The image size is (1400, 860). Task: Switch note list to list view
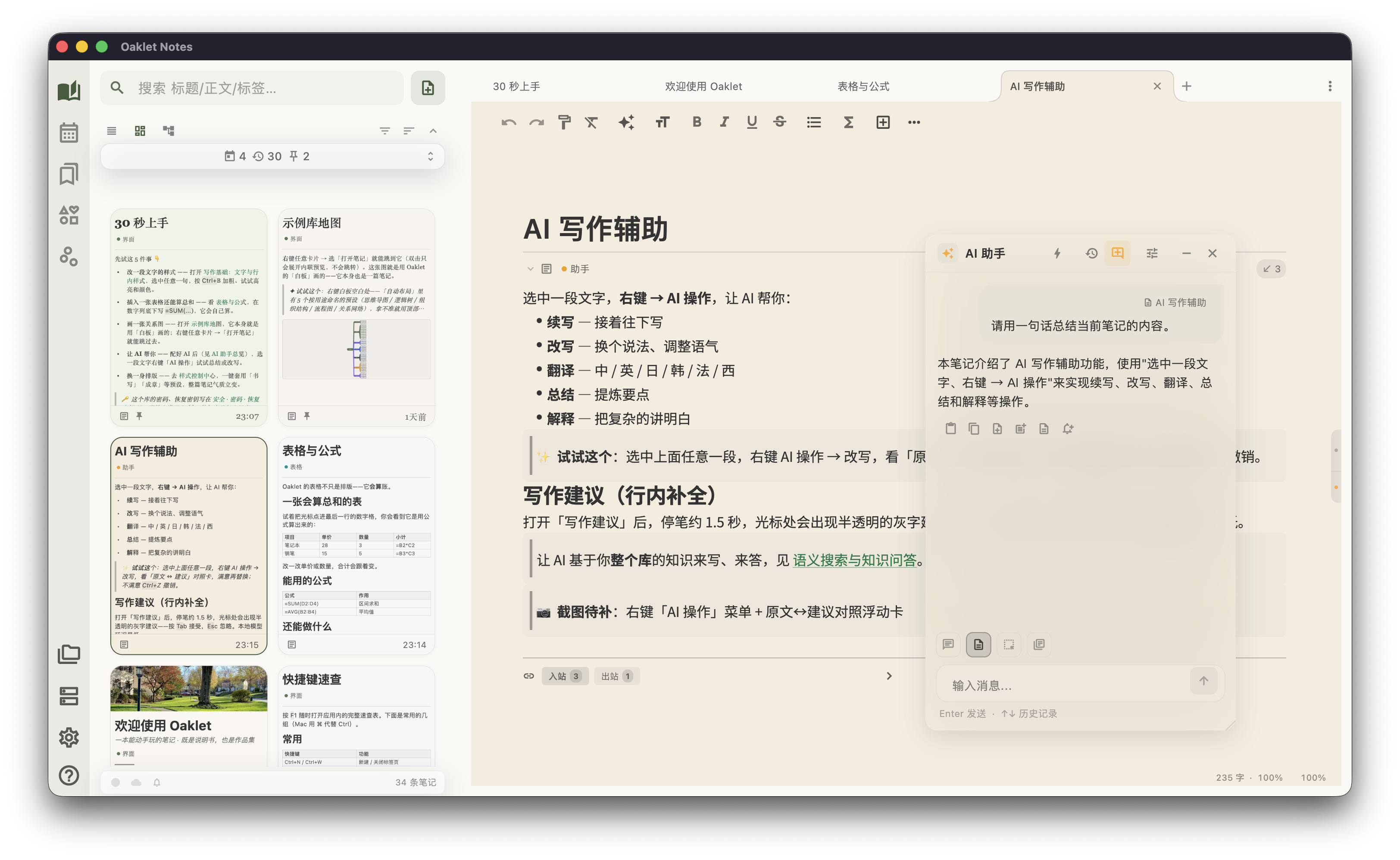tap(112, 131)
